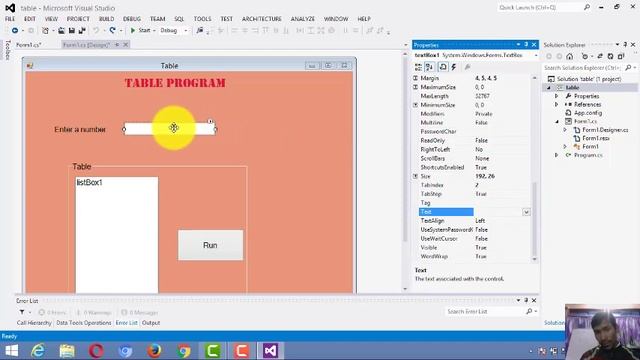The image size is (640, 360).
Task: Expand the Properties node in Solution Explorer
Action: tap(557, 96)
